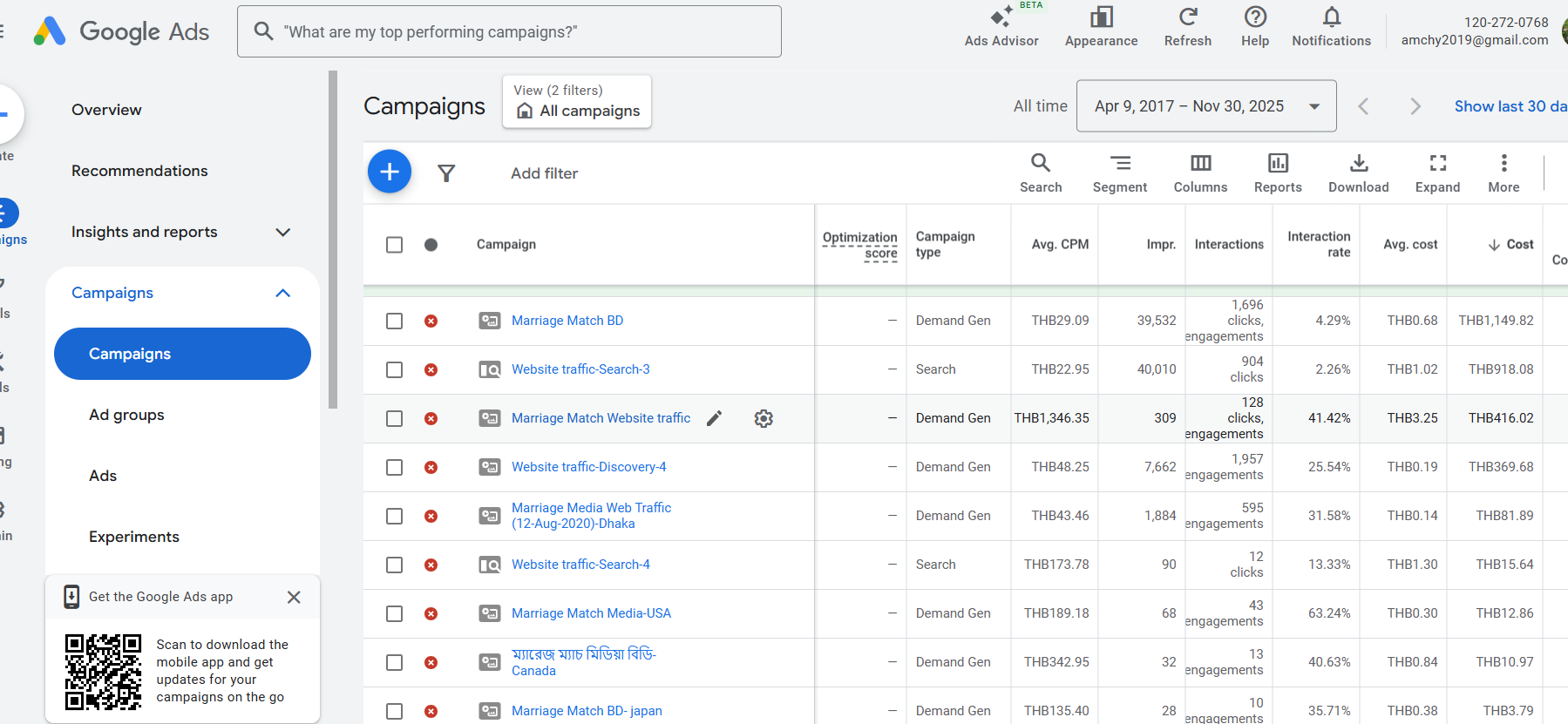
Task: Click the filter funnel icon
Action: (446, 173)
